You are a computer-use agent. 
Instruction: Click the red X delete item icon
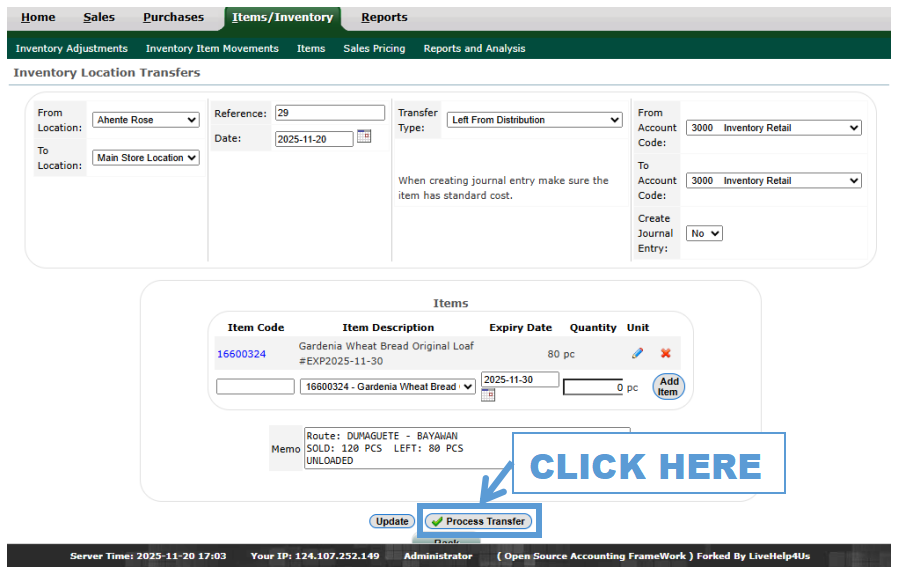click(665, 353)
